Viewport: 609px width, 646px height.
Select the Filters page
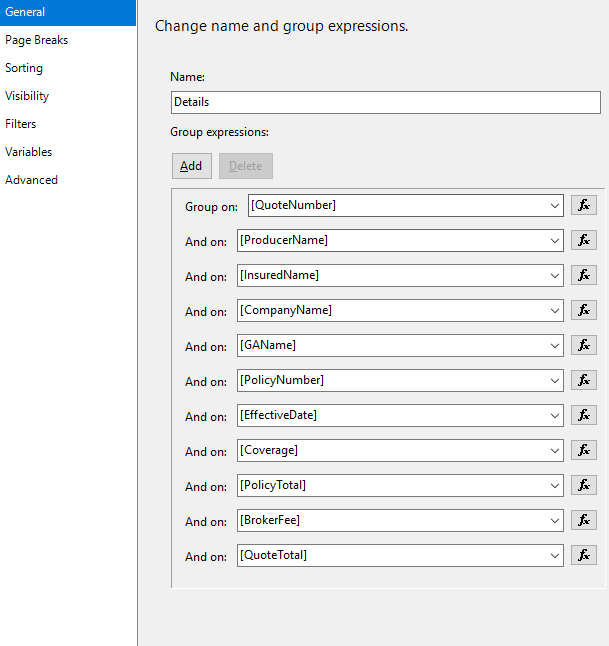point(21,124)
